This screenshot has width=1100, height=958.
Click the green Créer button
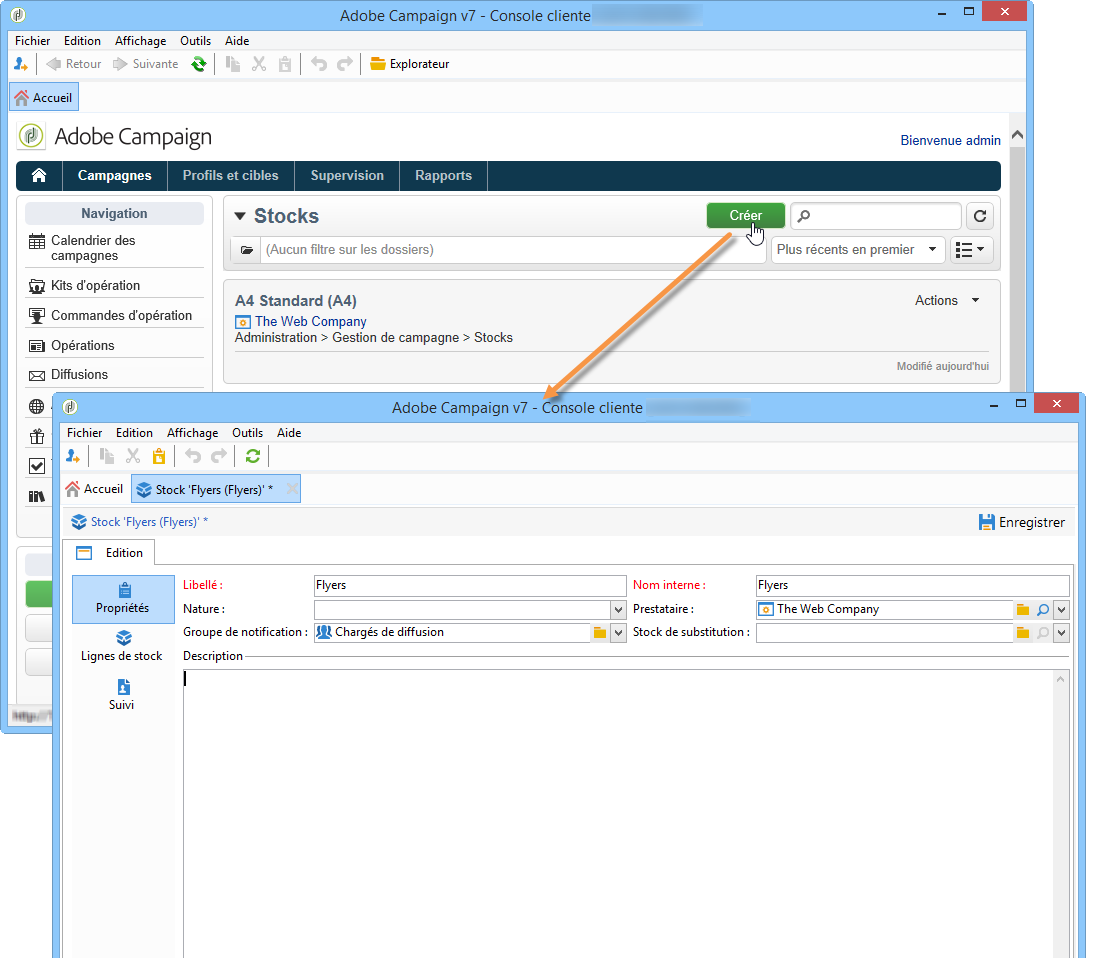[x=746, y=215]
